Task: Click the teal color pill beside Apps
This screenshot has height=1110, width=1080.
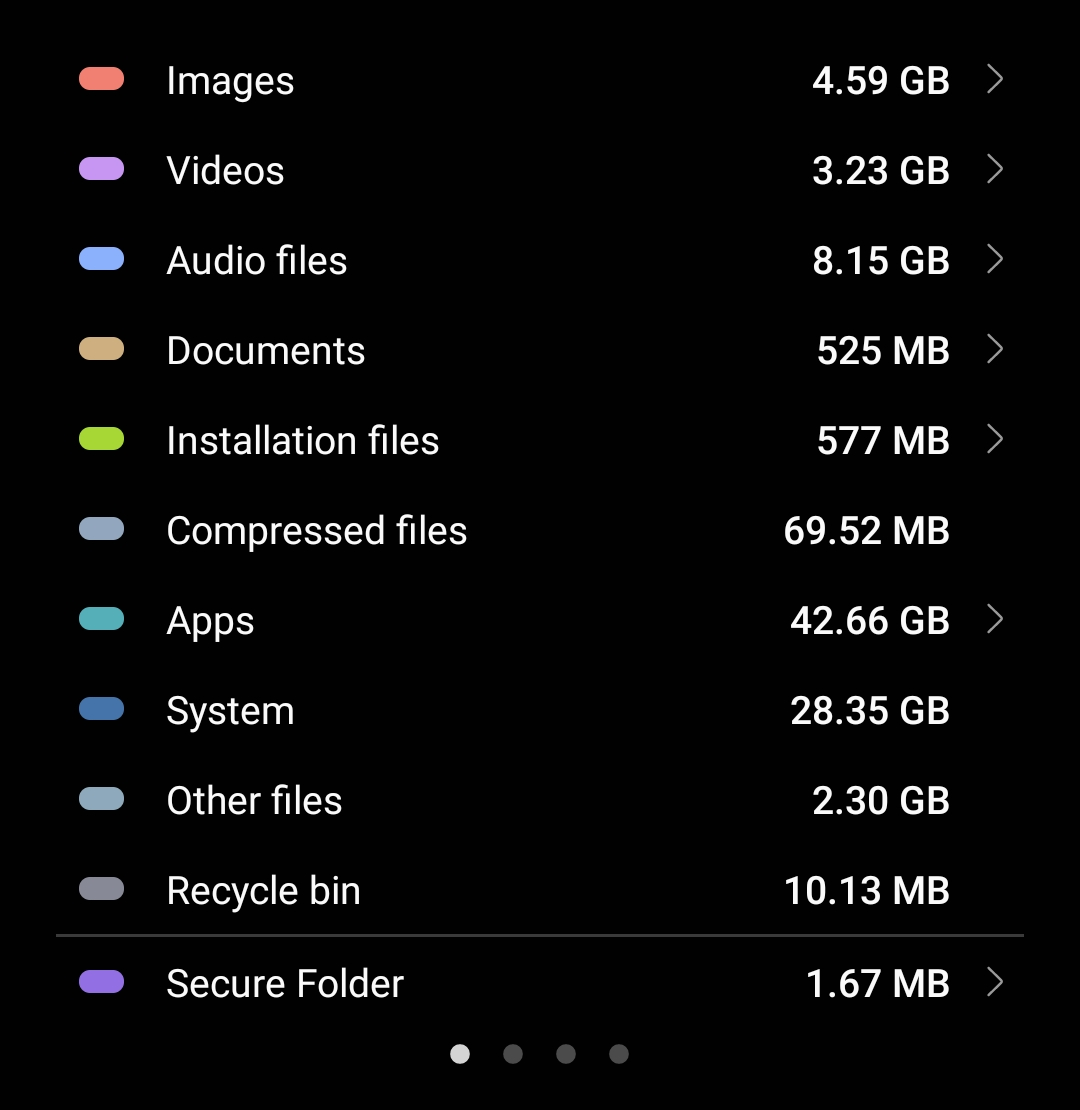Action: [101, 619]
